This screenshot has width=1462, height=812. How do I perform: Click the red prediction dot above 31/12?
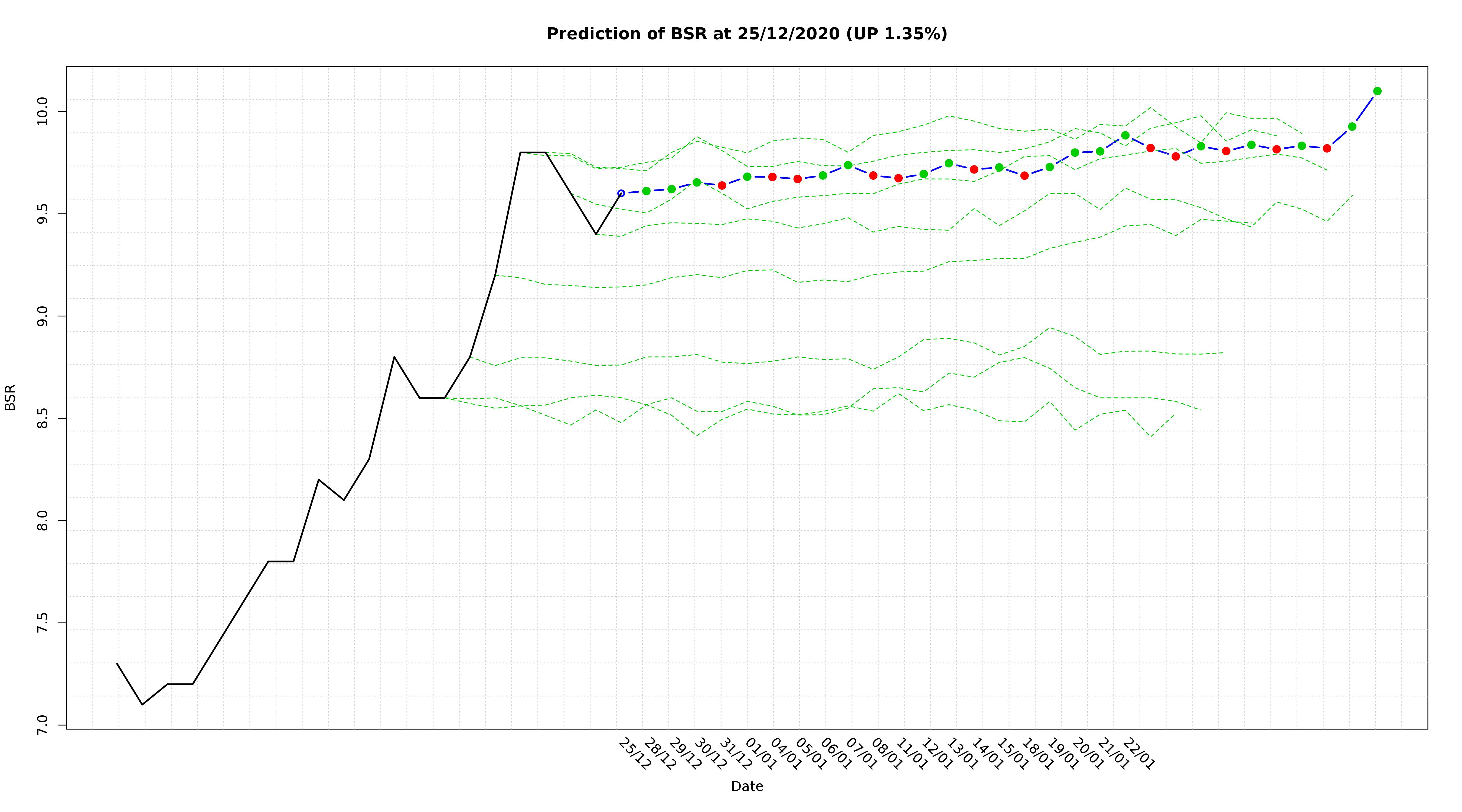pos(722,186)
